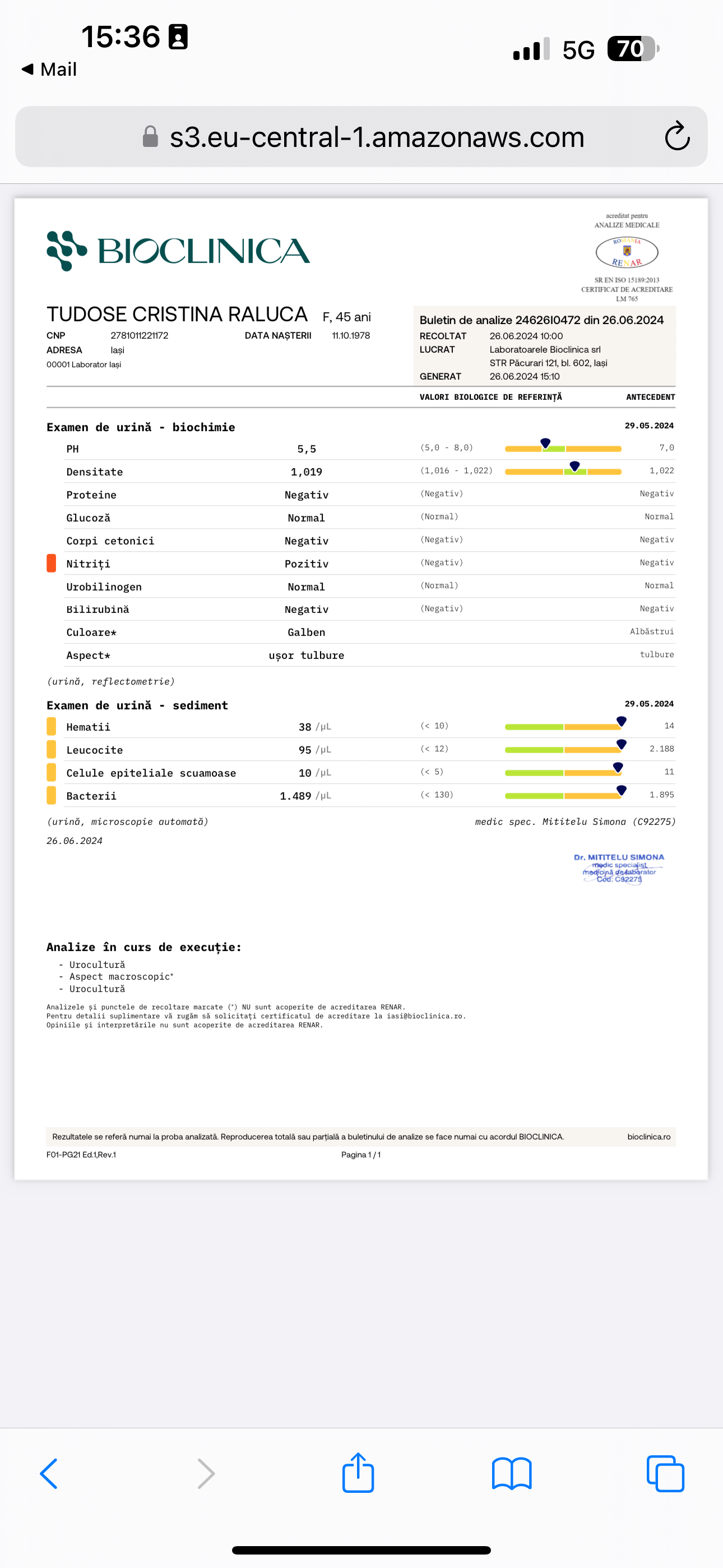Tap the Glucoză row label
This screenshot has width=723, height=1568.
point(88,518)
